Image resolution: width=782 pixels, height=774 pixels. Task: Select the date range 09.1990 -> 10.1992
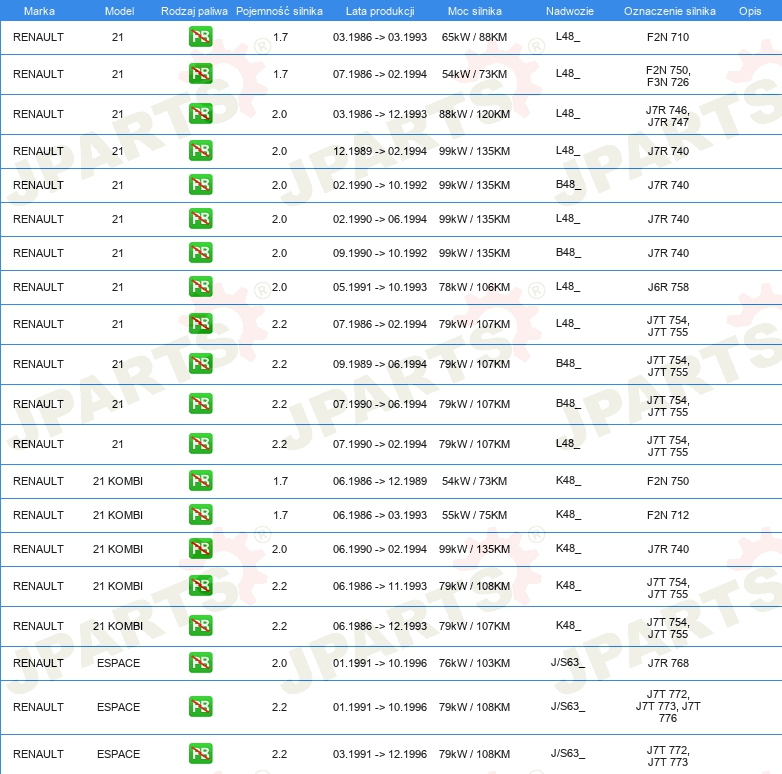(380, 253)
